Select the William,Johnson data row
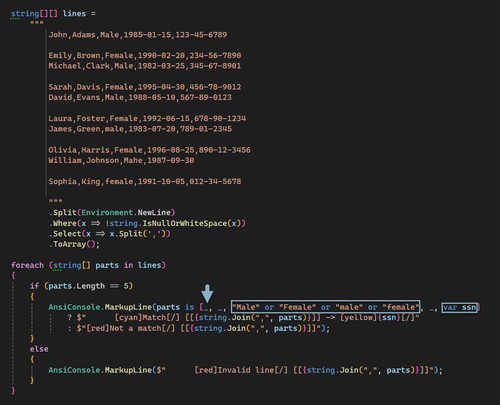The height and width of the screenshot is (405, 500). click(x=121, y=160)
